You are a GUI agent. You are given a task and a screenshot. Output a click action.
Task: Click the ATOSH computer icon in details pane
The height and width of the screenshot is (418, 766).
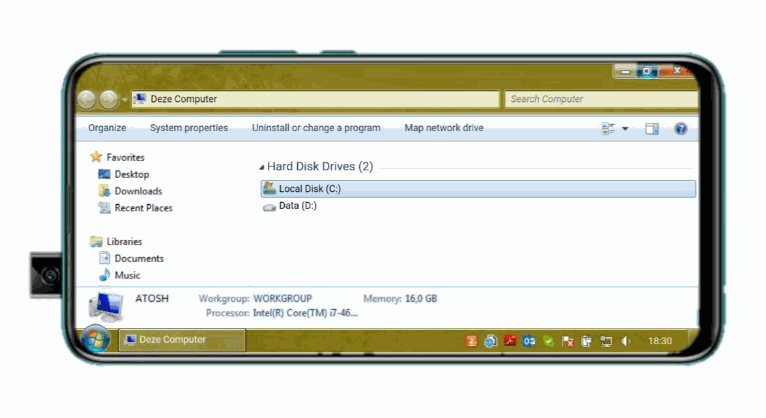coord(106,307)
